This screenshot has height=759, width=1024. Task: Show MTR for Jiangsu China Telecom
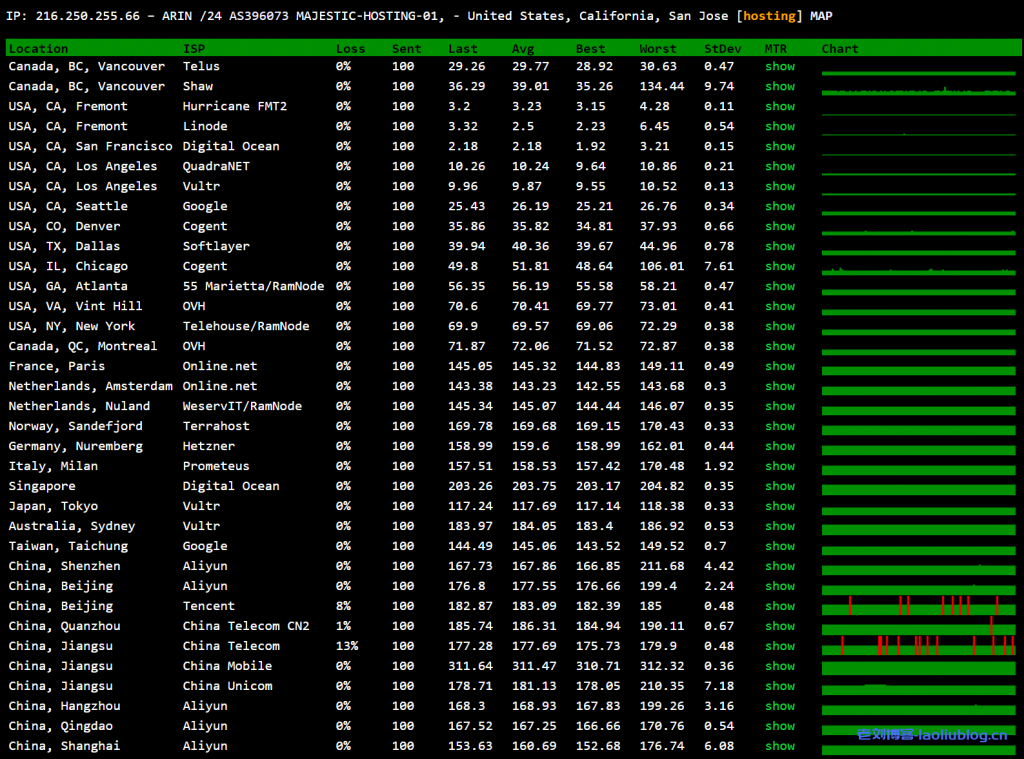coord(779,646)
